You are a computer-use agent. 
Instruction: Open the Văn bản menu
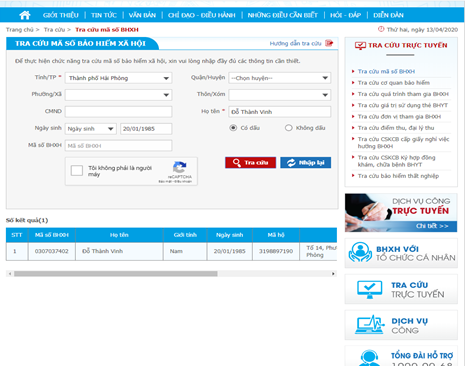tap(142, 15)
